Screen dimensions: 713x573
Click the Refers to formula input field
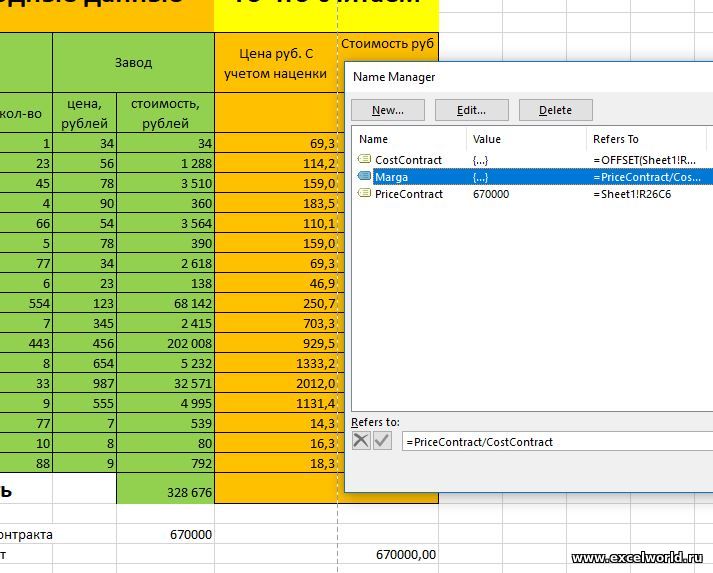pos(555,441)
